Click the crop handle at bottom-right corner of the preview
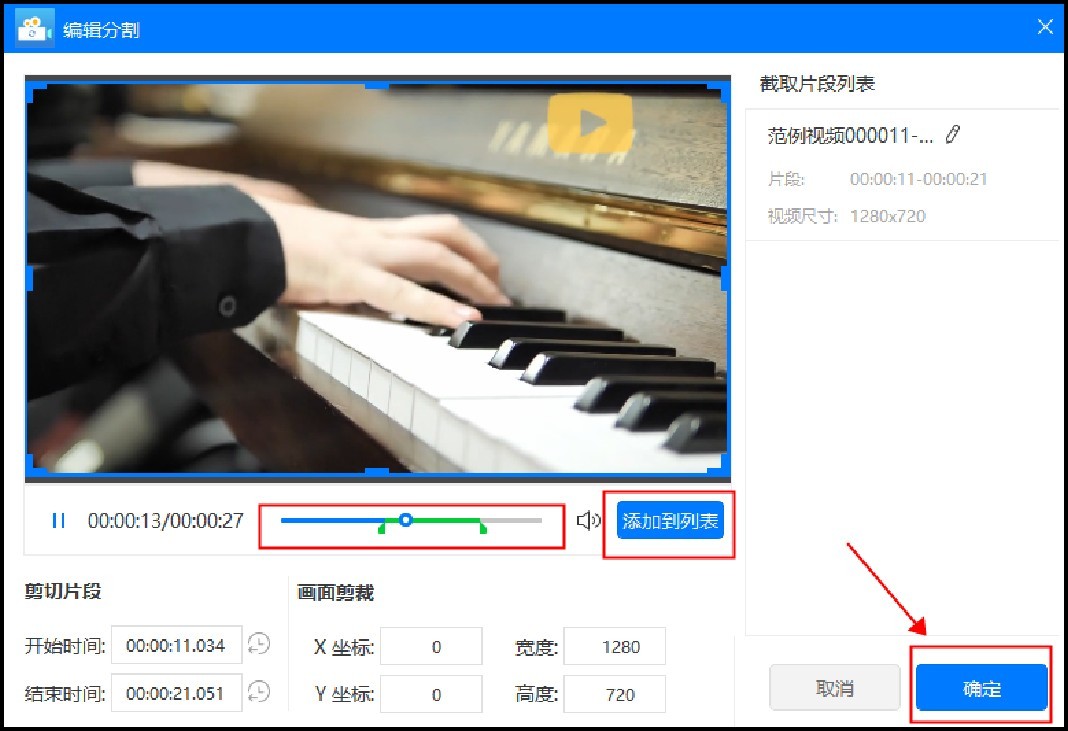Image resolution: width=1068 pixels, height=731 pixels. coord(721,467)
